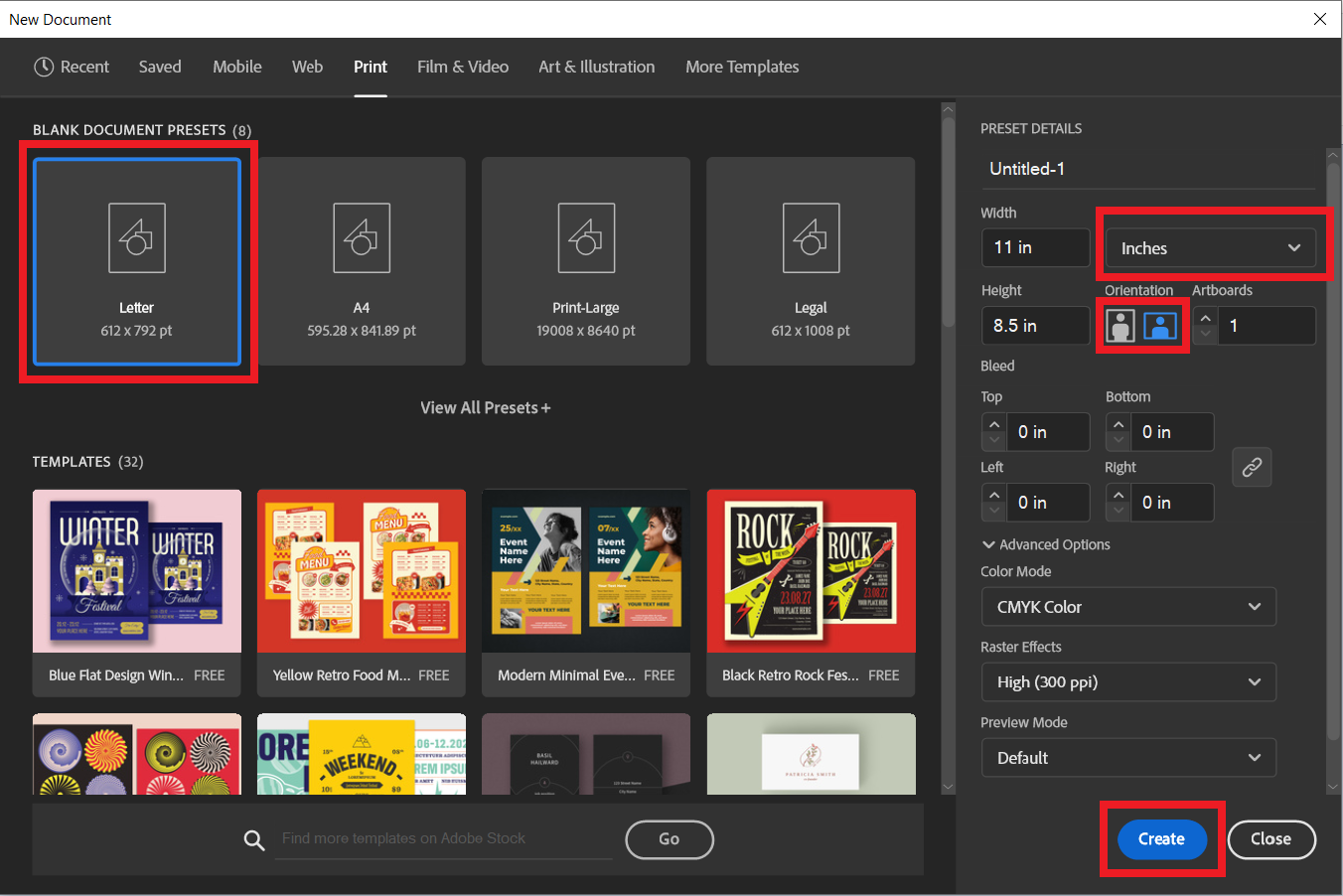Click the Bottom bleed input field
The height and width of the screenshot is (896, 1343).
coord(1171,432)
